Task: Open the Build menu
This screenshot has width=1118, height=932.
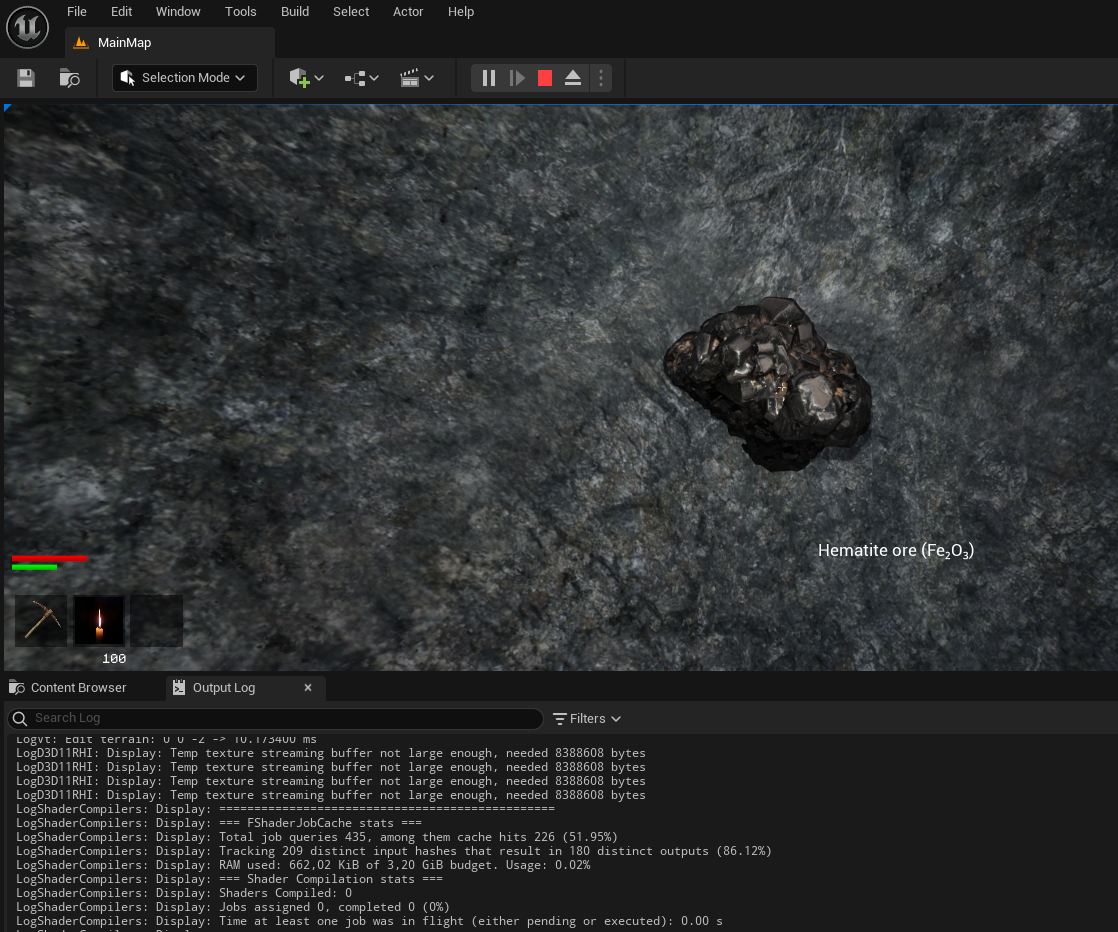Action: point(294,12)
